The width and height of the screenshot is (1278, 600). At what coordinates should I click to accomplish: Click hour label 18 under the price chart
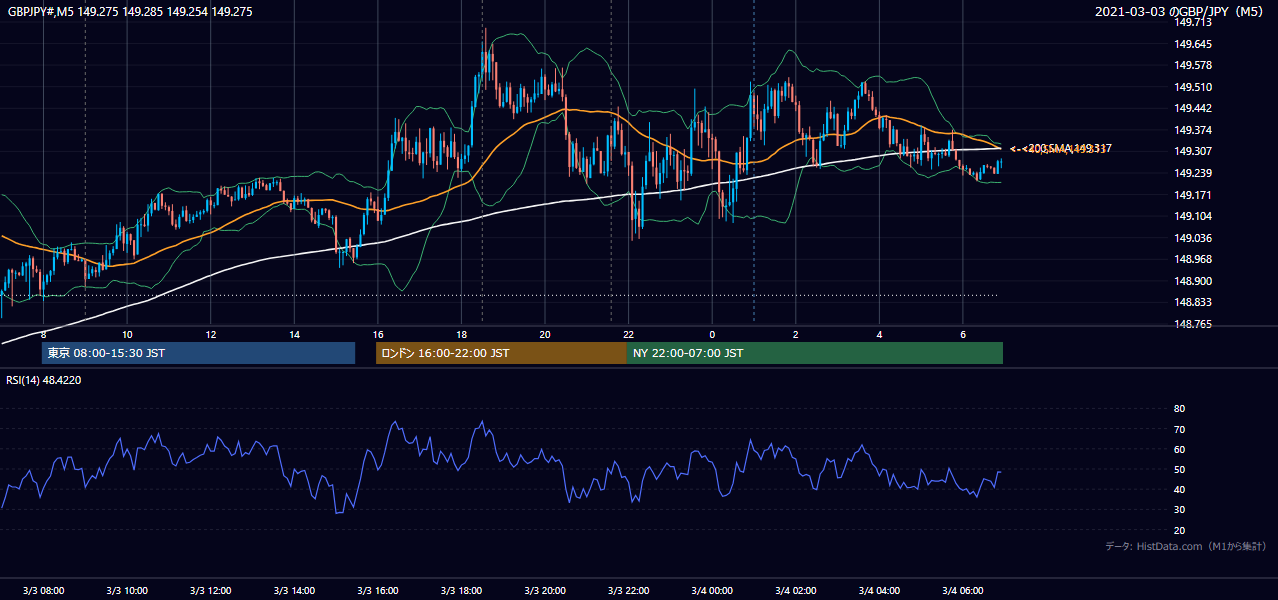click(461, 334)
